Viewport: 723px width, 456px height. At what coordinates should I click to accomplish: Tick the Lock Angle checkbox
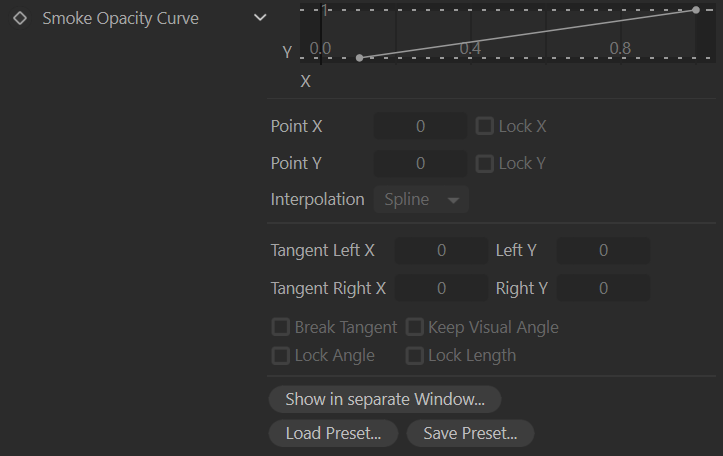(x=281, y=355)
